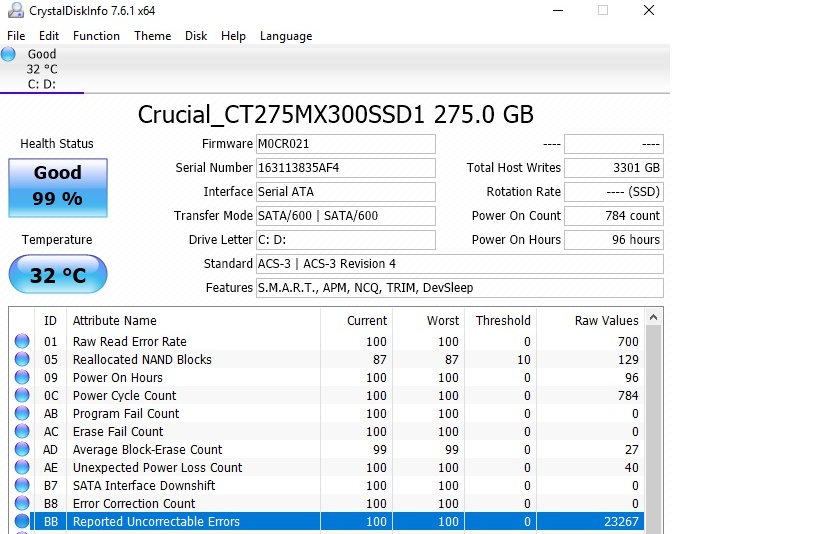Click status orb for Erase Fail Count
The image size is (819, 534).
(22, 431)
